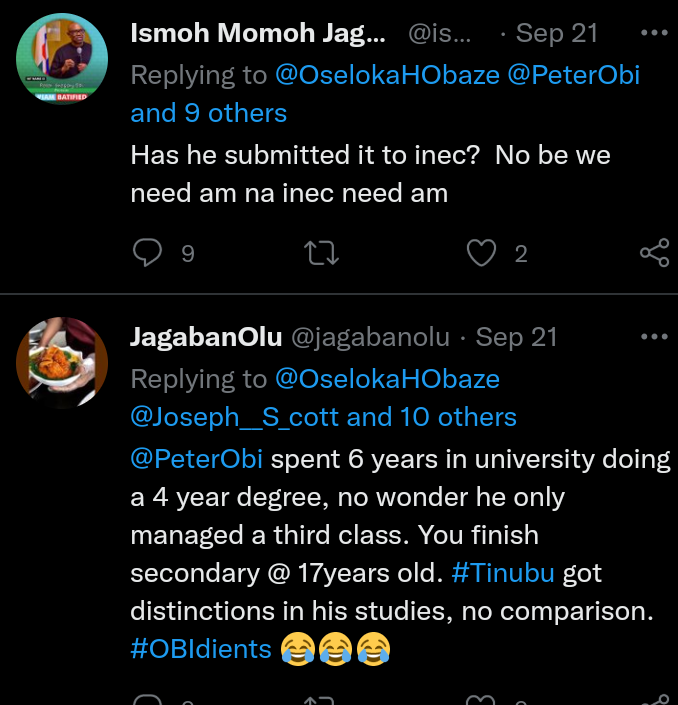Open @PeterObi mention in JagabanOlu's tweet text

[197, 459]
